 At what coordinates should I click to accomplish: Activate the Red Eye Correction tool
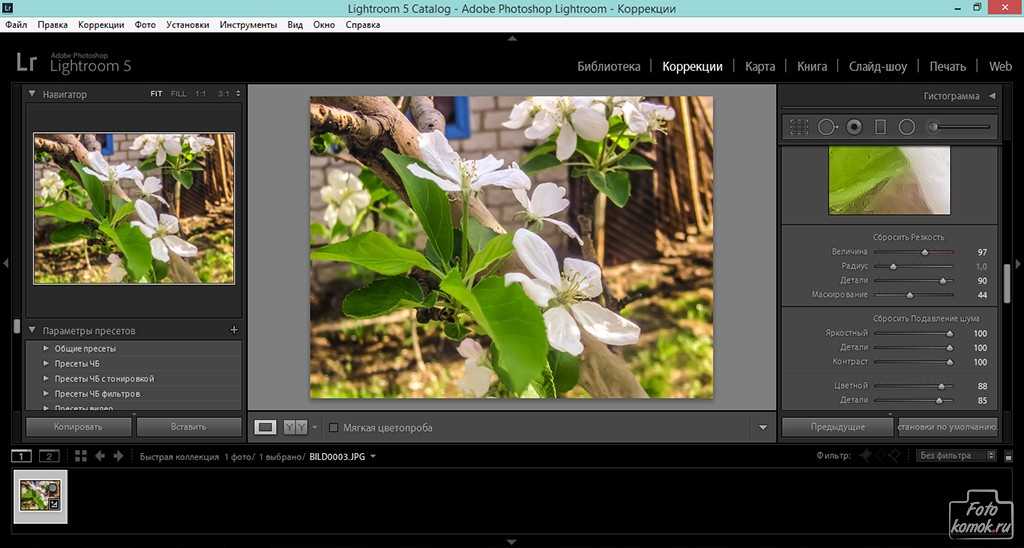(x=854, y=127)
